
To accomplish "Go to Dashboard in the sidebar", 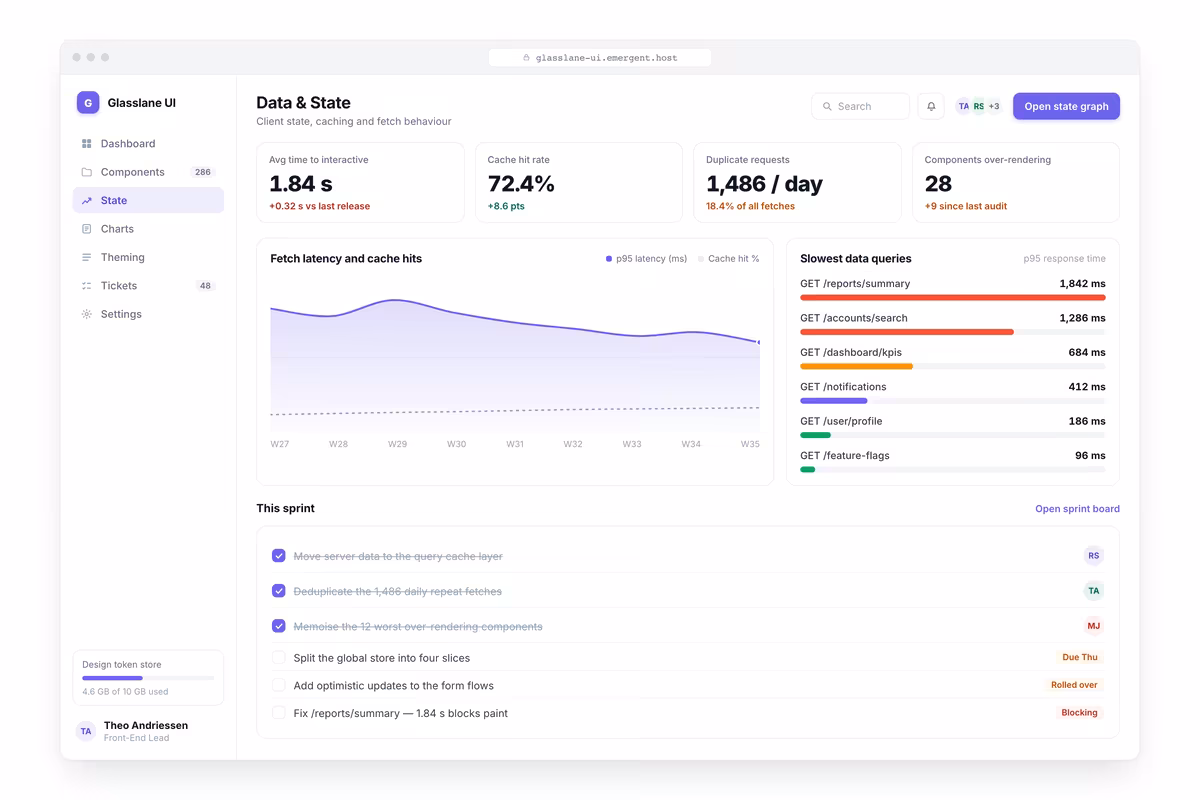I will (x=148, y=144).
